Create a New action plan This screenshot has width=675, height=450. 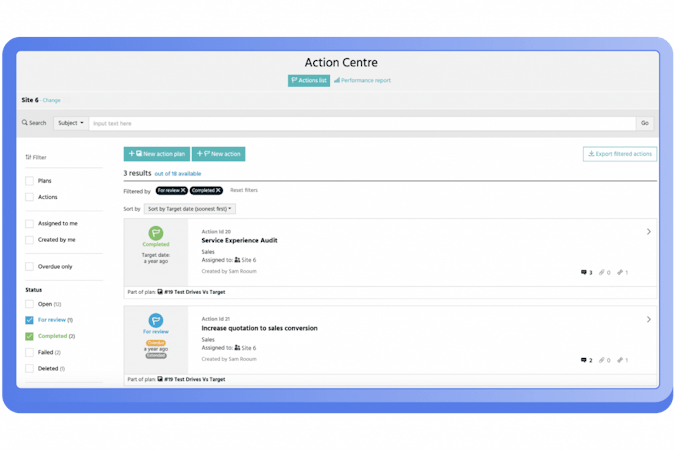[157, 154]
